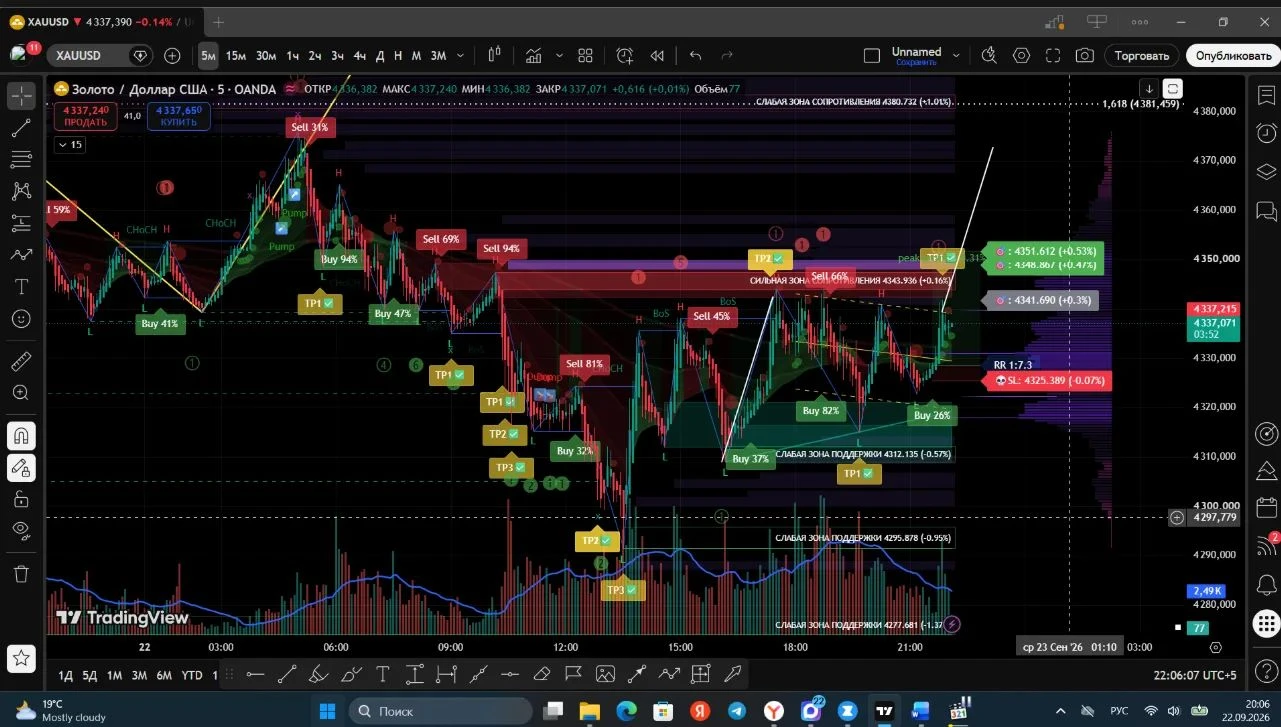
Task: Click the Торговать button
Action: click(x=1142, y=56)
